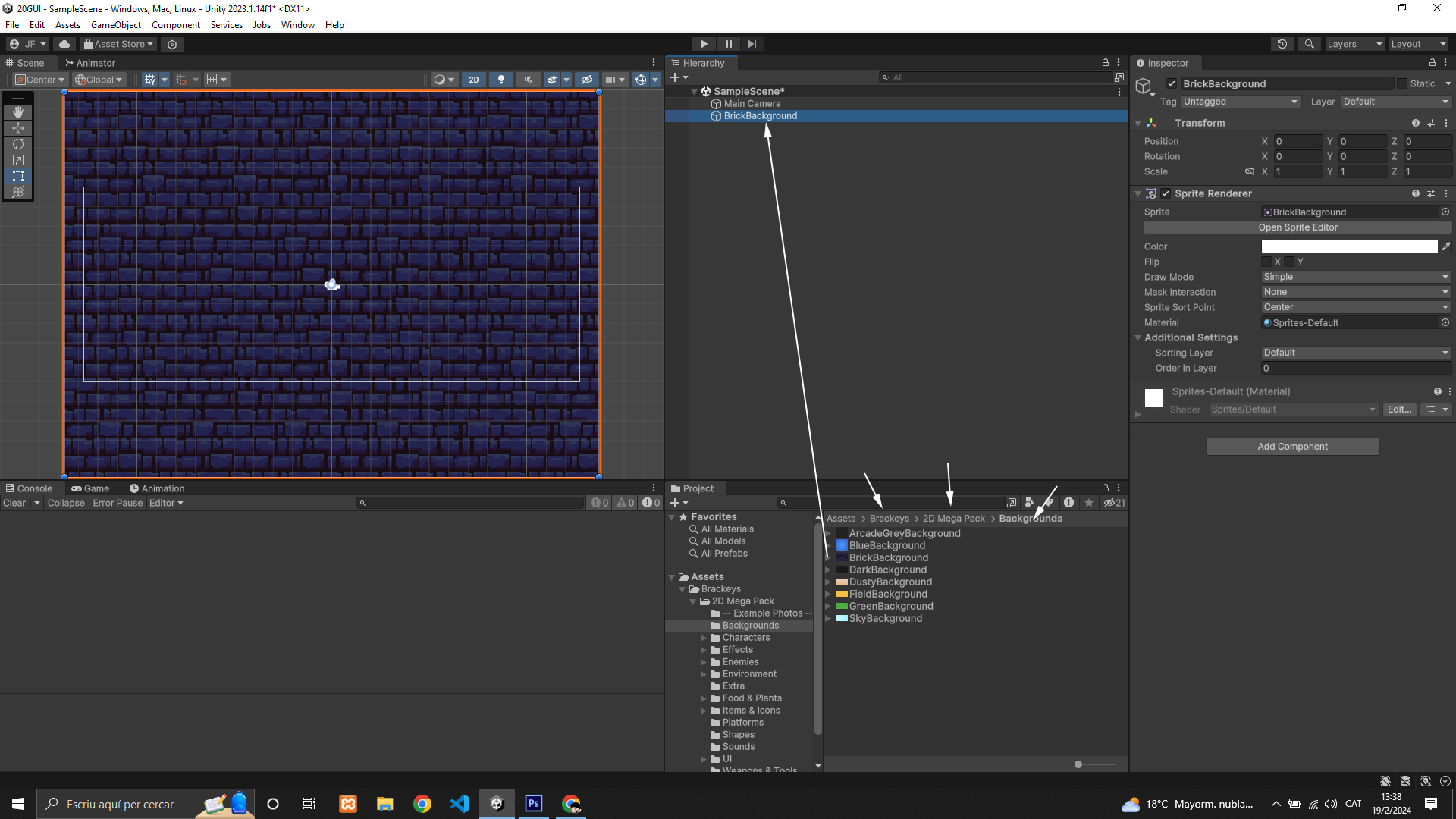Uncheck the BrickBackground active checkbox
1456x819 pixels.
click(x=1172, y=84)
